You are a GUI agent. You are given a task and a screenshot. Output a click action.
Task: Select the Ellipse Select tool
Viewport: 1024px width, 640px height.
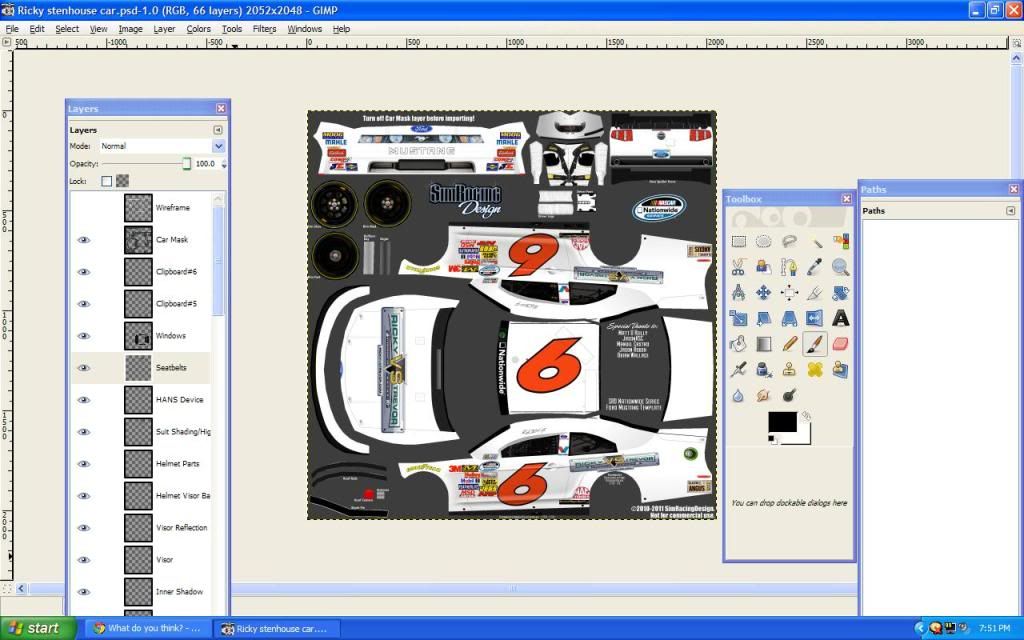tap(764, 242)
